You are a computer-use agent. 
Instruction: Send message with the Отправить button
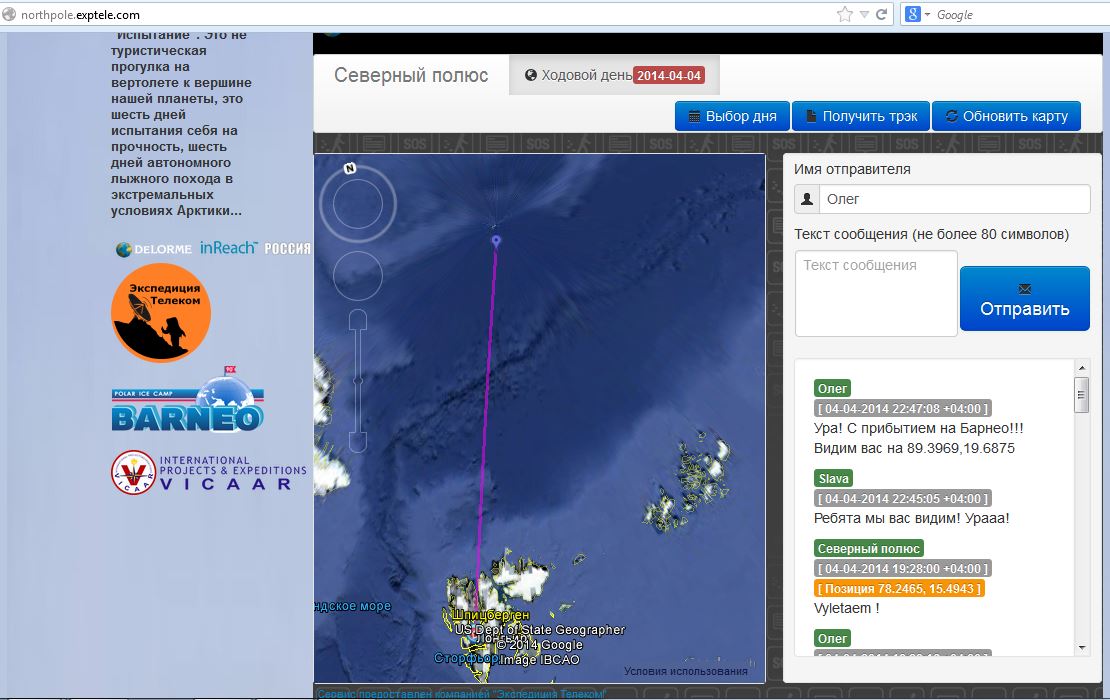[x=1024, y=299]
